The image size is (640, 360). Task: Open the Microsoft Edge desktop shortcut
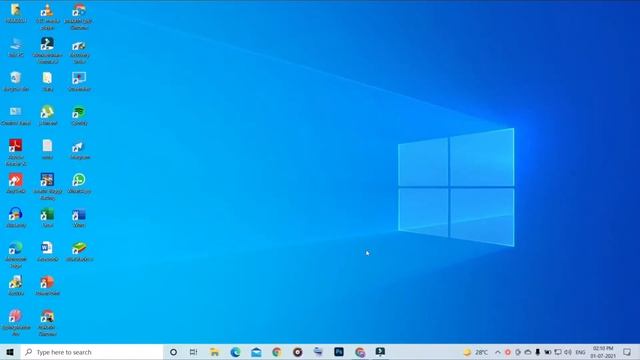[16, 254]
